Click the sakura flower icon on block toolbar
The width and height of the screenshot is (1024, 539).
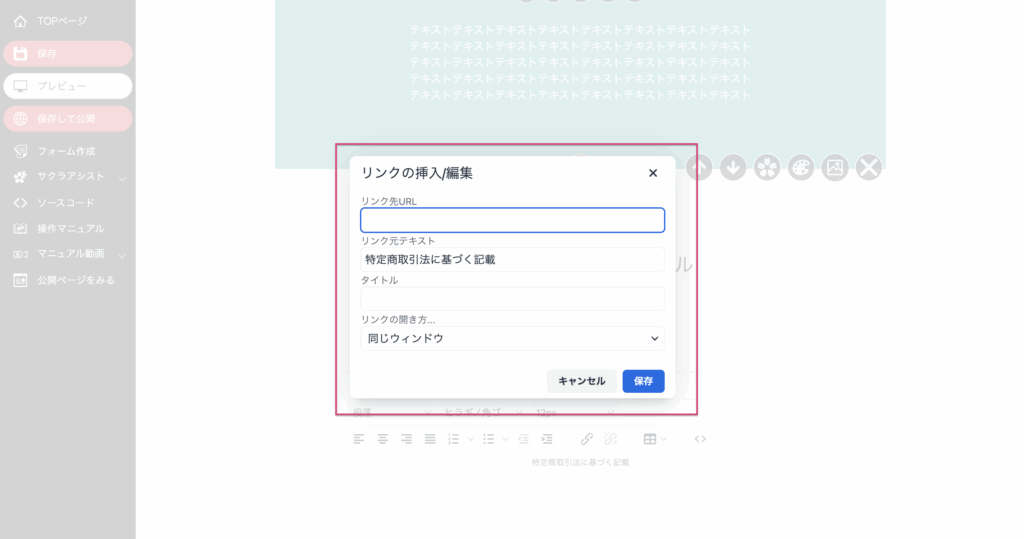(767, 168)
